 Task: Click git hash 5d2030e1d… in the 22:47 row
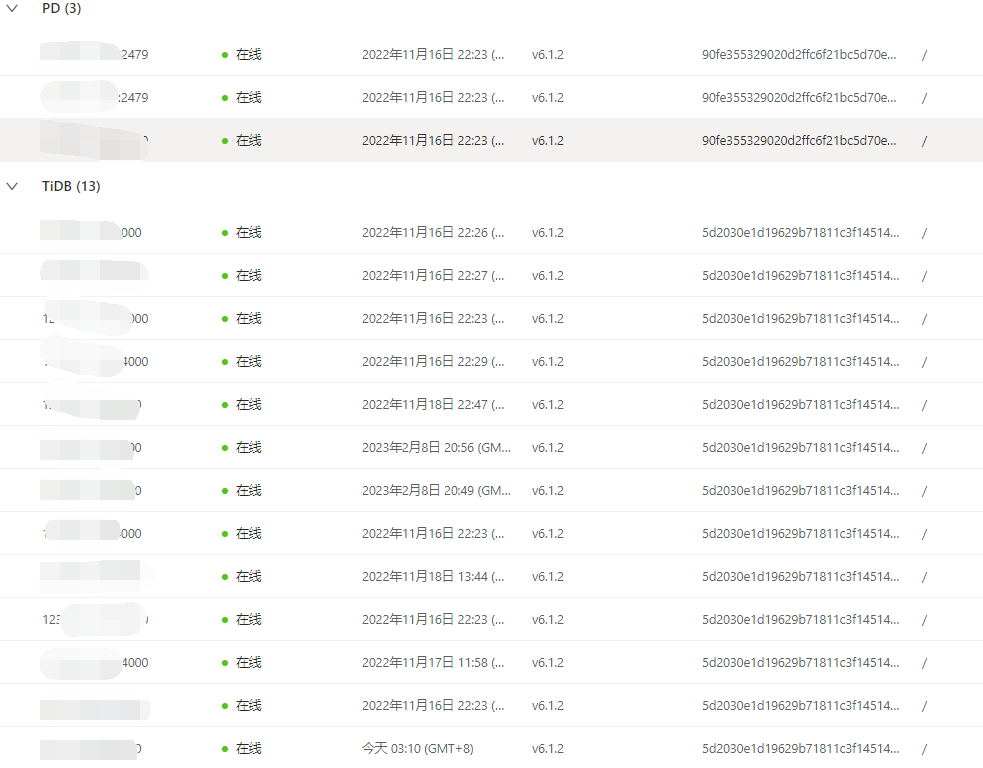801,405
